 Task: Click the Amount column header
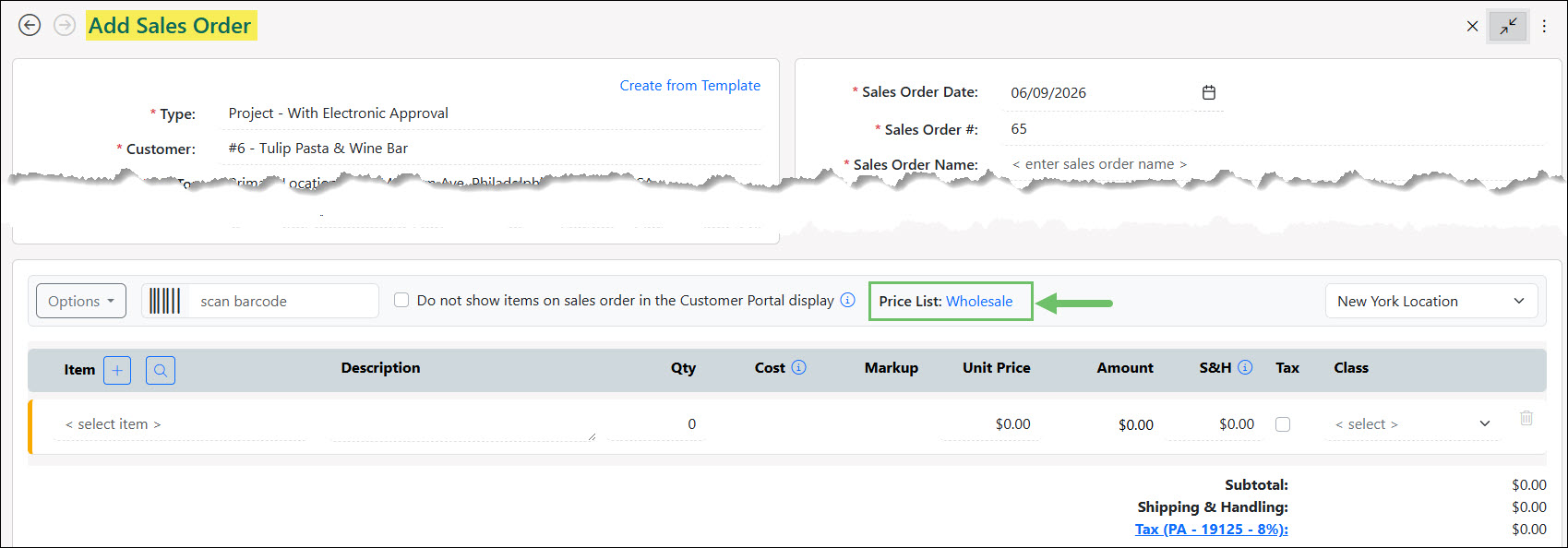[x=1125, y=367]
